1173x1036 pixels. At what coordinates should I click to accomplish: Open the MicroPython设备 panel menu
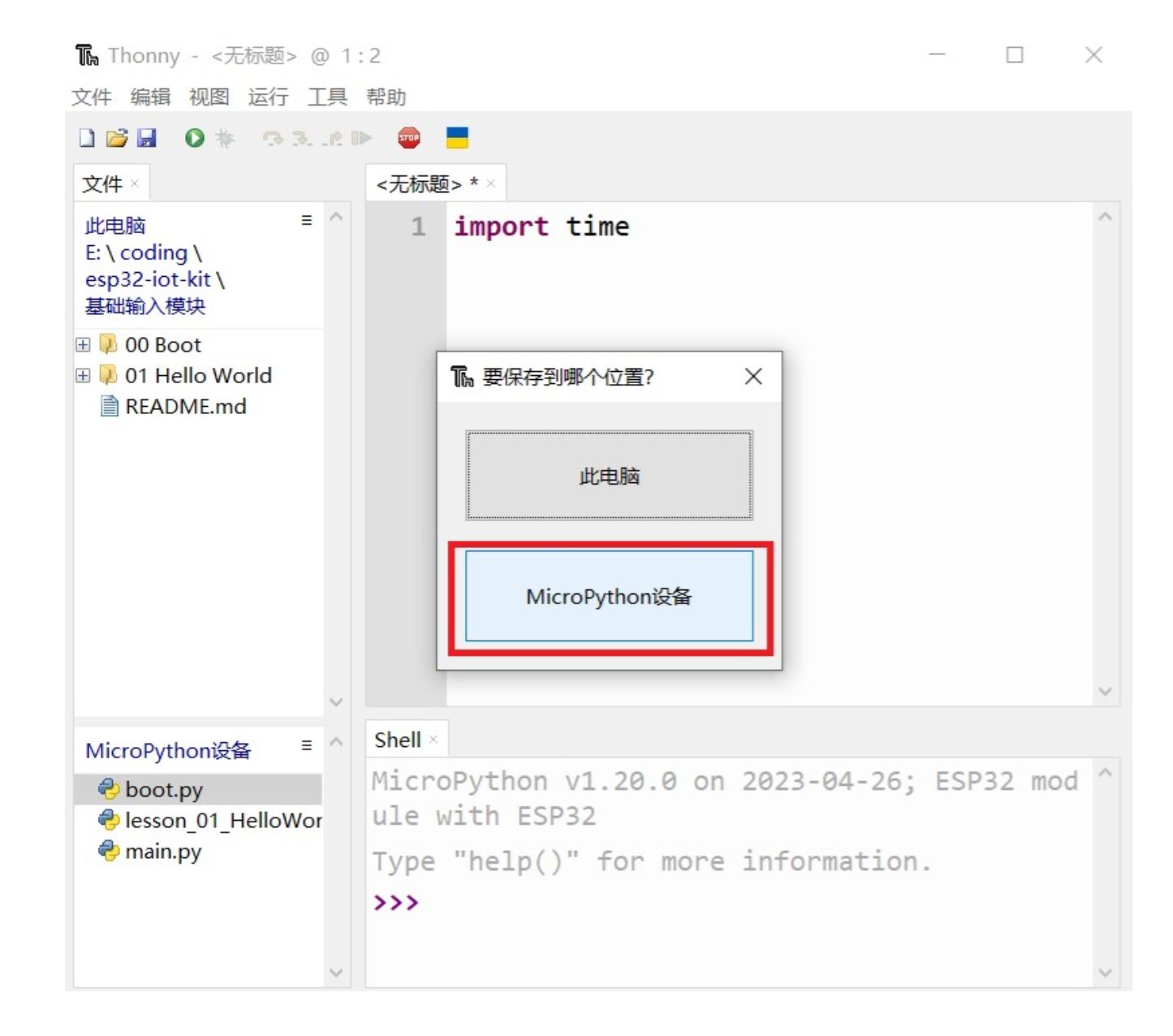click(306, 745)
